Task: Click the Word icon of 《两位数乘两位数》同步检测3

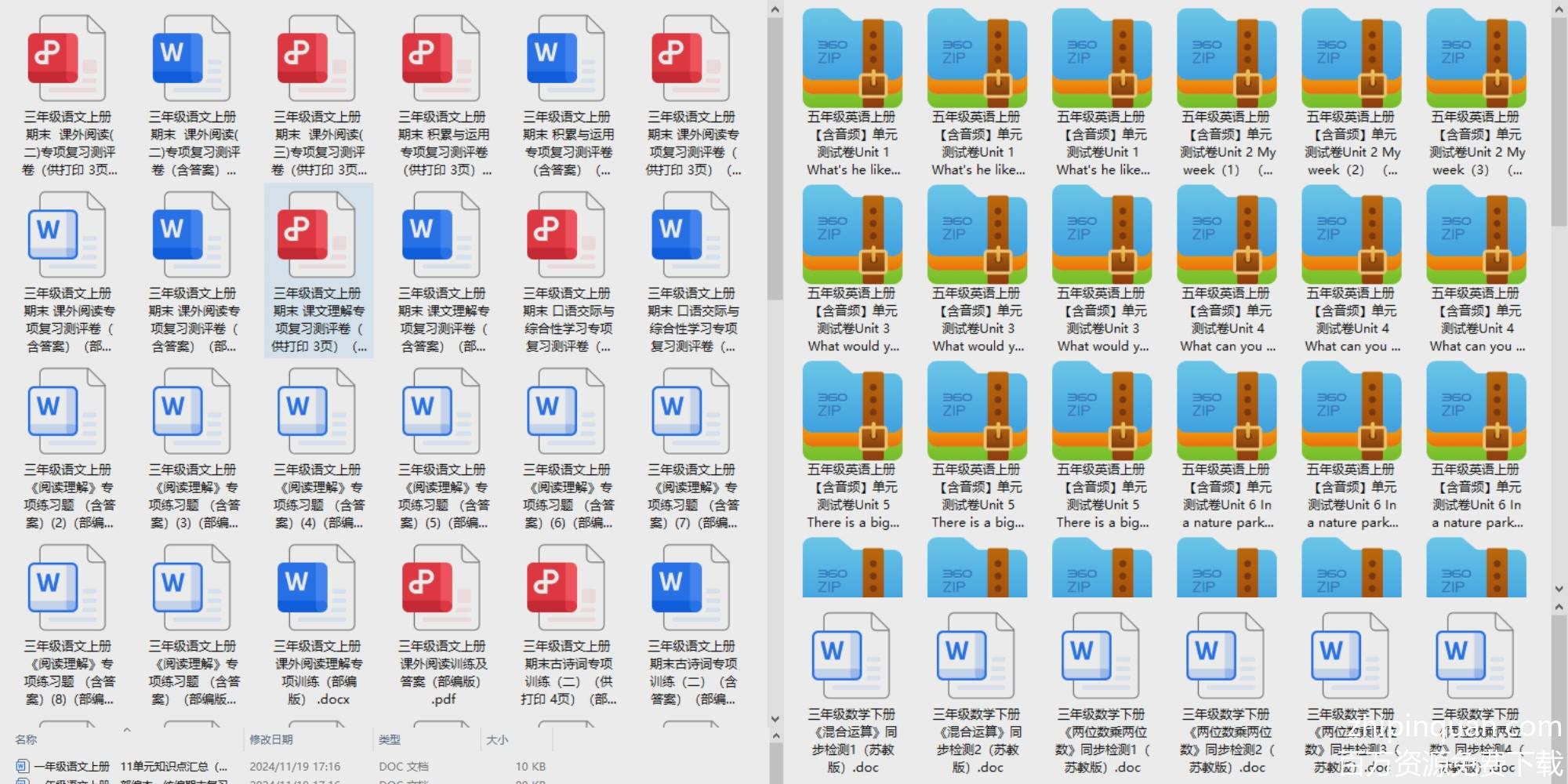Action: [1350, 656]
